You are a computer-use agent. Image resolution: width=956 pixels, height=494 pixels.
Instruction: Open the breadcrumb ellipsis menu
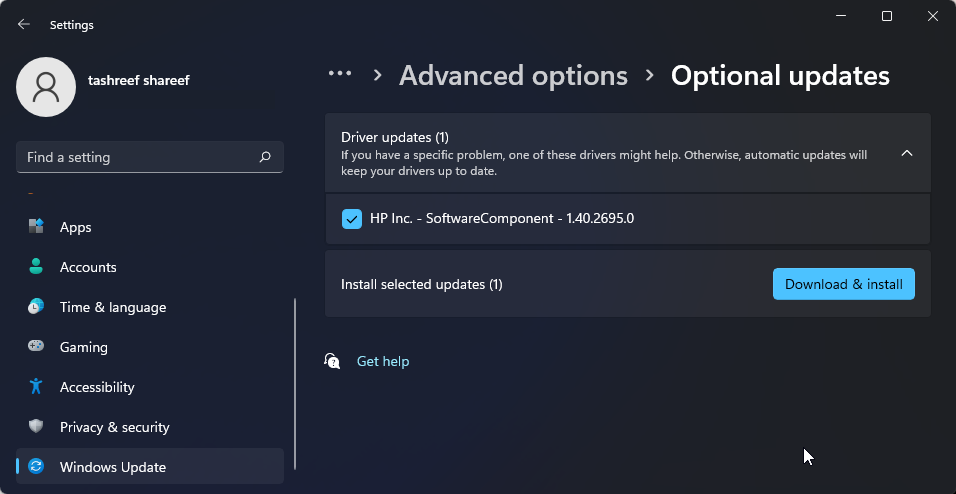click(x=340, y=74)
